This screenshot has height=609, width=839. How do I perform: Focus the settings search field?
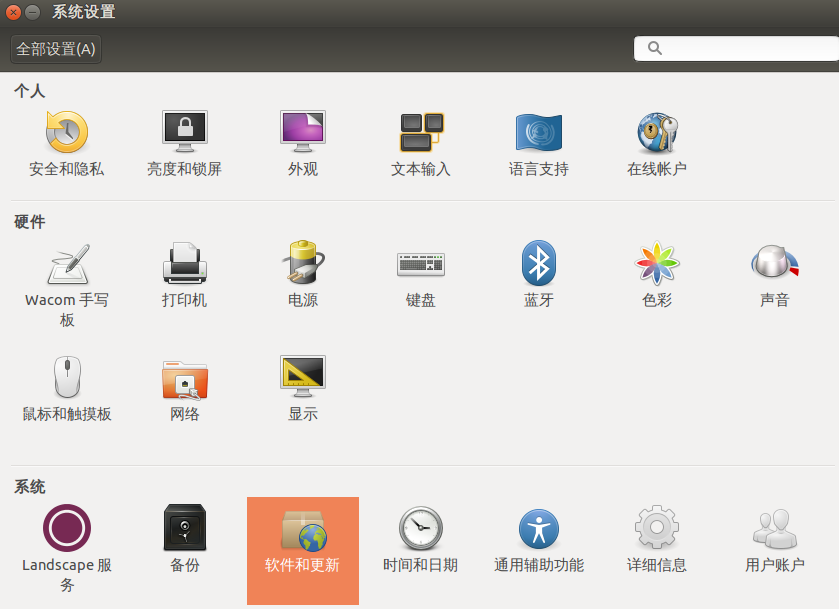[736, 49]
